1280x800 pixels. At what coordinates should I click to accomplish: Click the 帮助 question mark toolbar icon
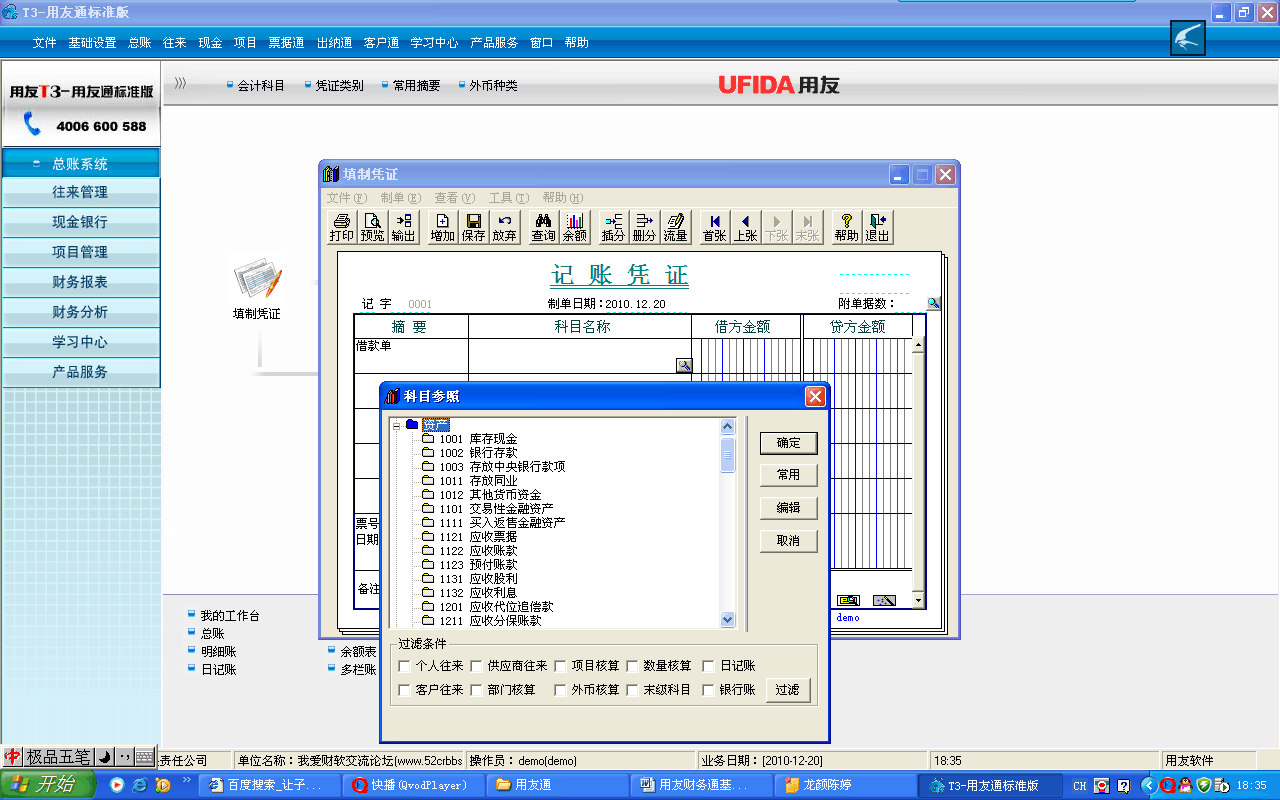coord(846,227)
